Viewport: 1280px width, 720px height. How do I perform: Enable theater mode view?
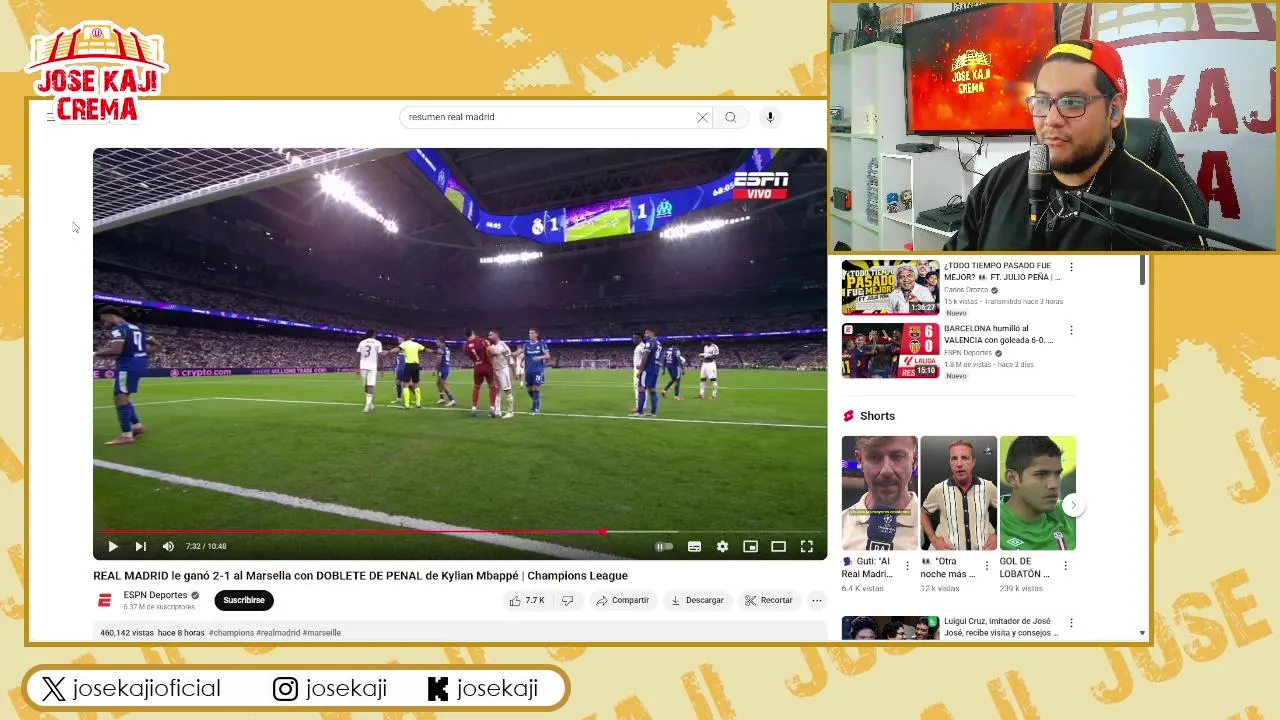point(778,546)
